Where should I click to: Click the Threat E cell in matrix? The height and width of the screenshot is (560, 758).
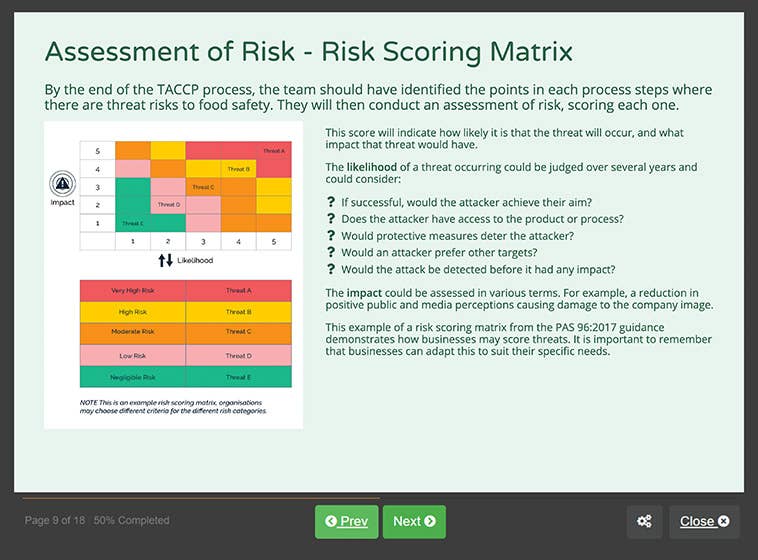tap(132, 223)
